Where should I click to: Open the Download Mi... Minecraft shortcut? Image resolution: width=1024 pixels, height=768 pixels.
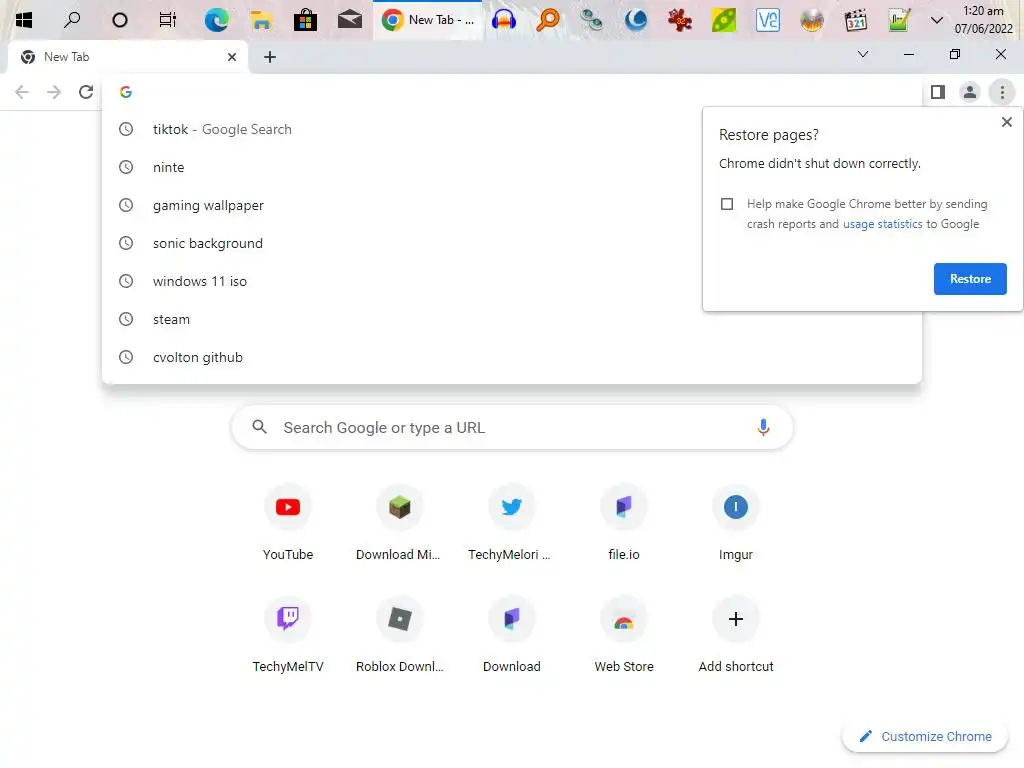(400, 523)
